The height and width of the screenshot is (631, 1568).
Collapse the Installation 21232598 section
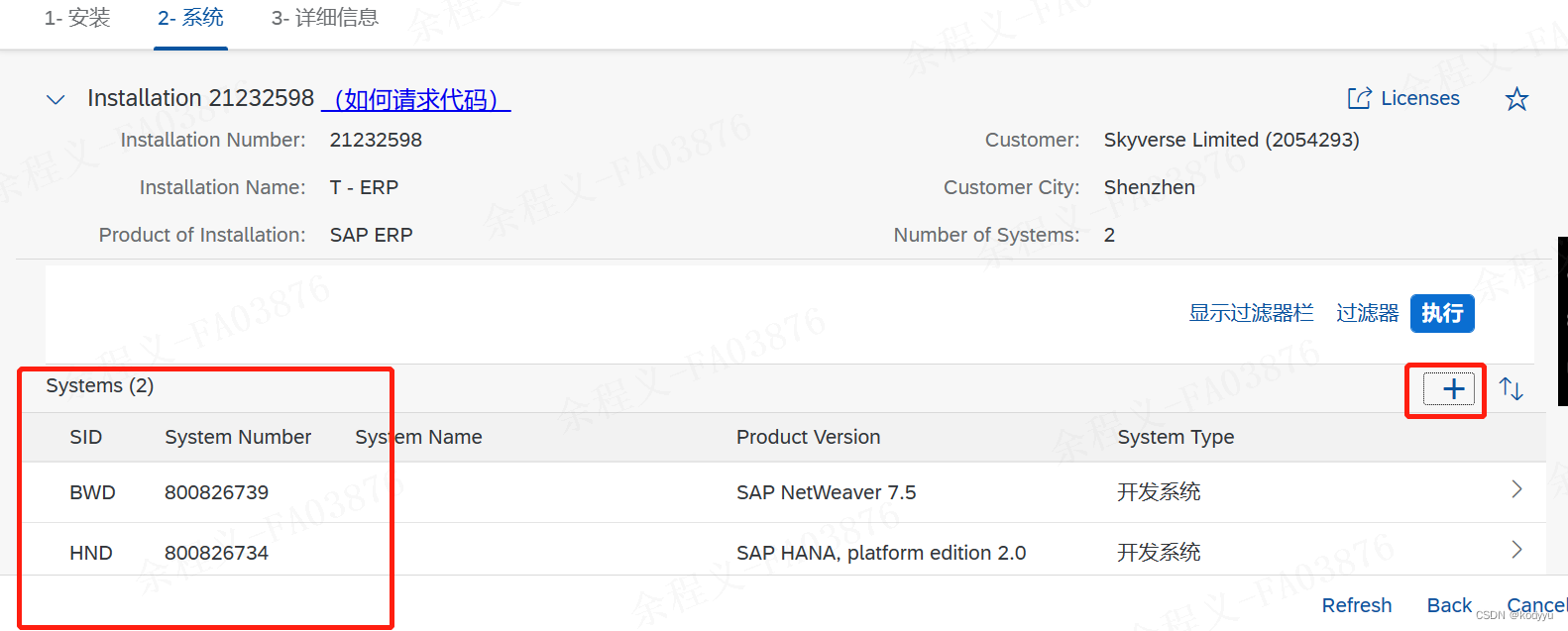pyautogui.click(x=56, y=98)
